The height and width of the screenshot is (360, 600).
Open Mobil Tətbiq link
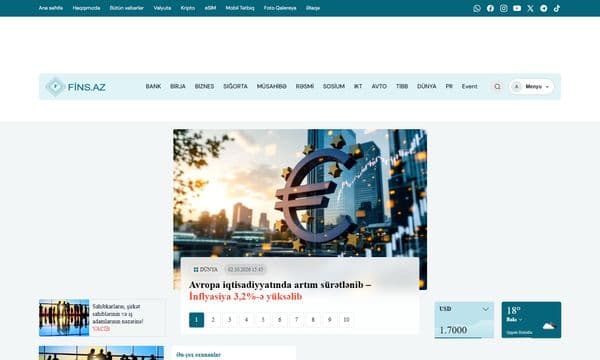pos(240,8)
